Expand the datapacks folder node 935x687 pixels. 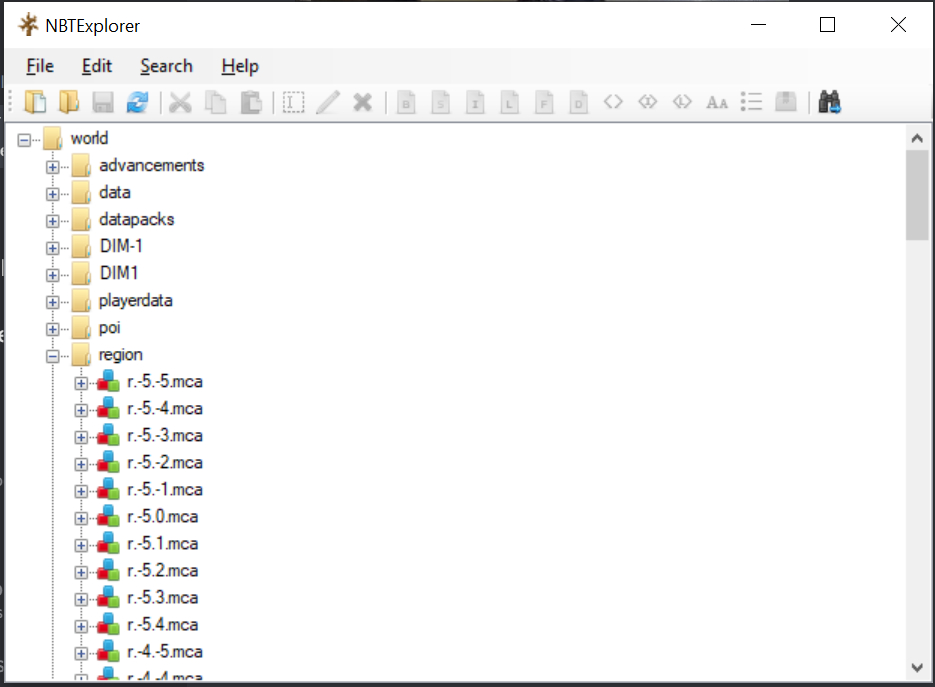[x=52, y=221]
